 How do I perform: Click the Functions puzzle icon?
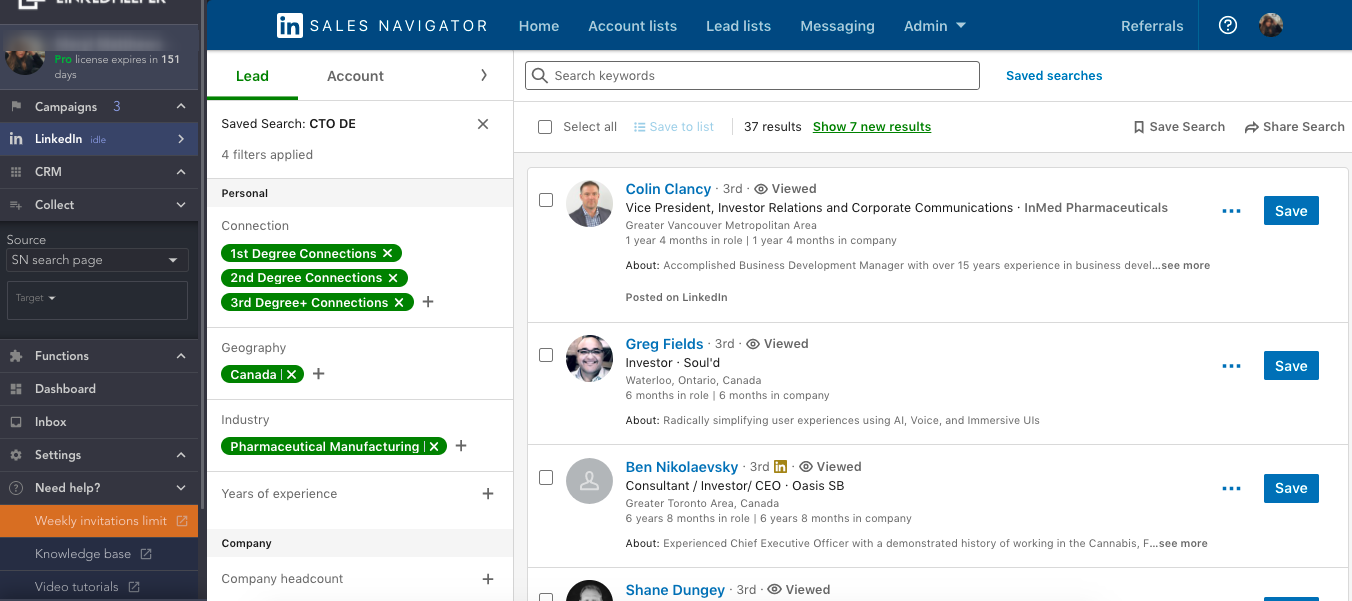pyautogui.click(x=16, y=356)
